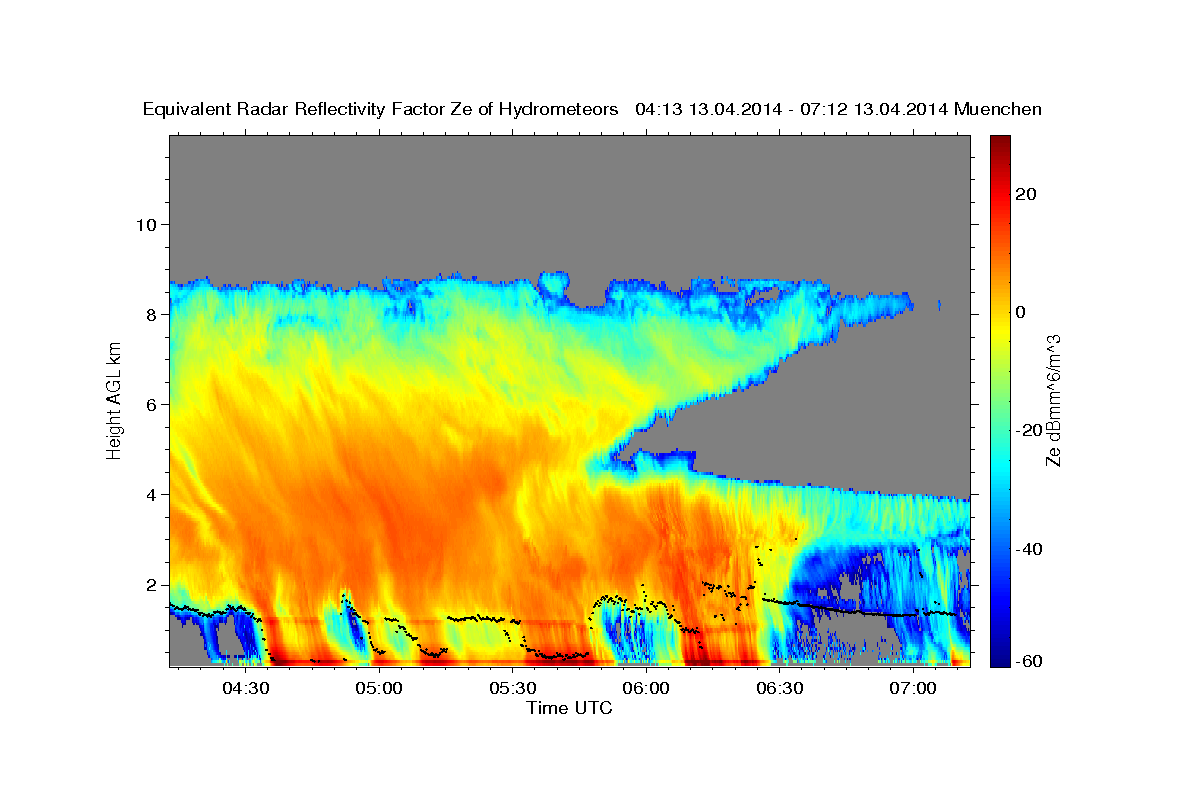
Task: Click the colorbar value -40
Action: click(x=1028, y=549)
